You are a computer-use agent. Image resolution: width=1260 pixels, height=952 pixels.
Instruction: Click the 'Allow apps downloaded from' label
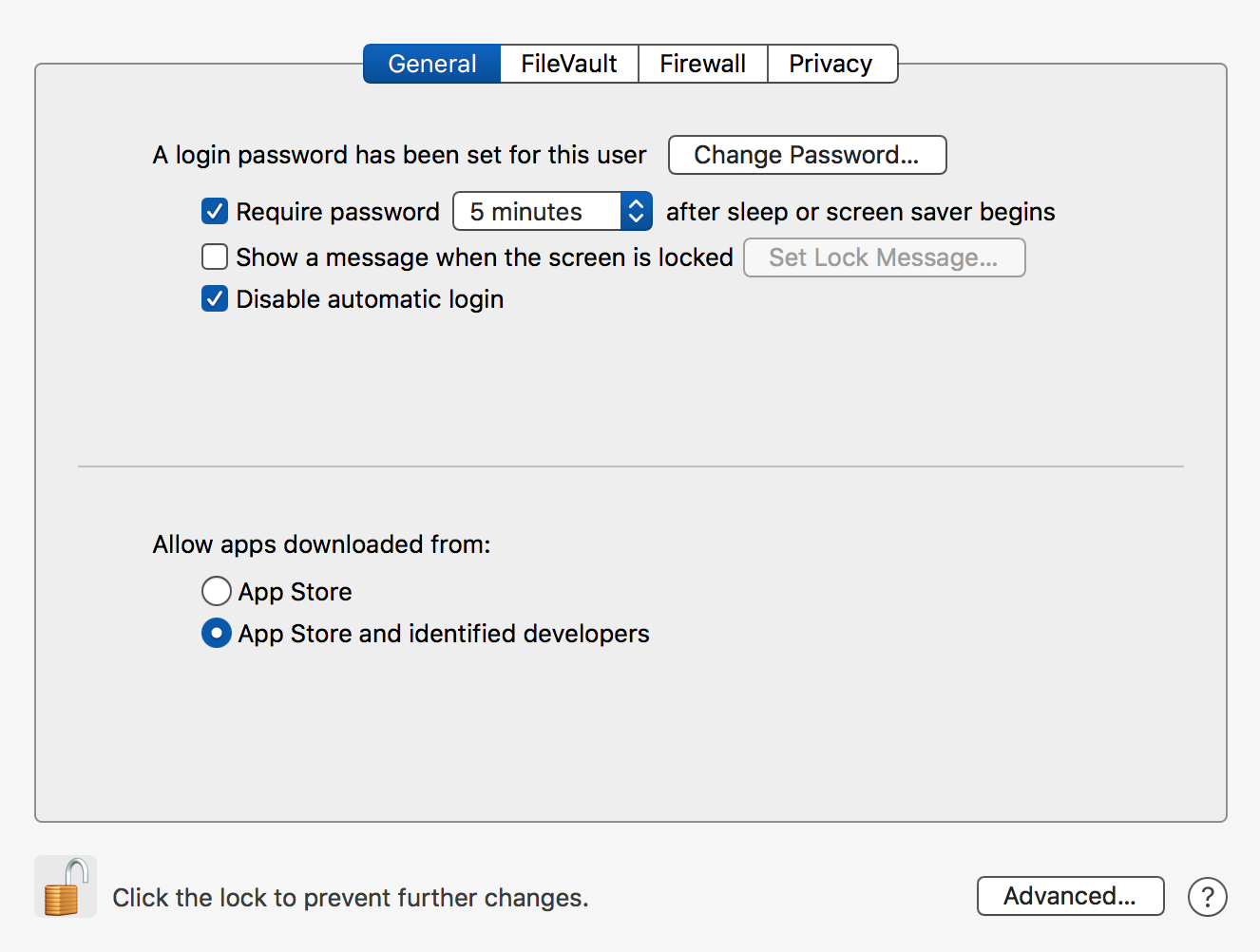[x=321, y=544]
